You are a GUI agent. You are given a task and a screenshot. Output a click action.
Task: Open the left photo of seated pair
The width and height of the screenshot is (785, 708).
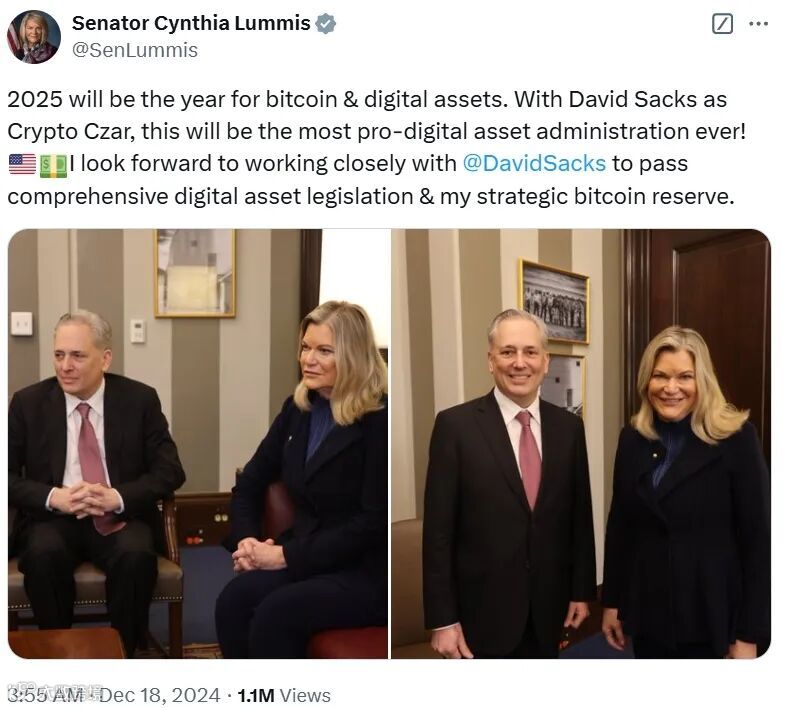pos(198,444)
